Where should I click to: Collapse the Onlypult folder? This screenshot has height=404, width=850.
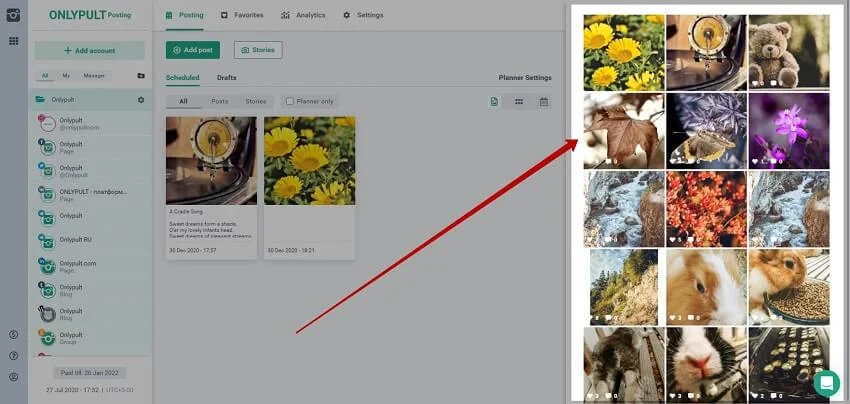[x=40, y=100]
